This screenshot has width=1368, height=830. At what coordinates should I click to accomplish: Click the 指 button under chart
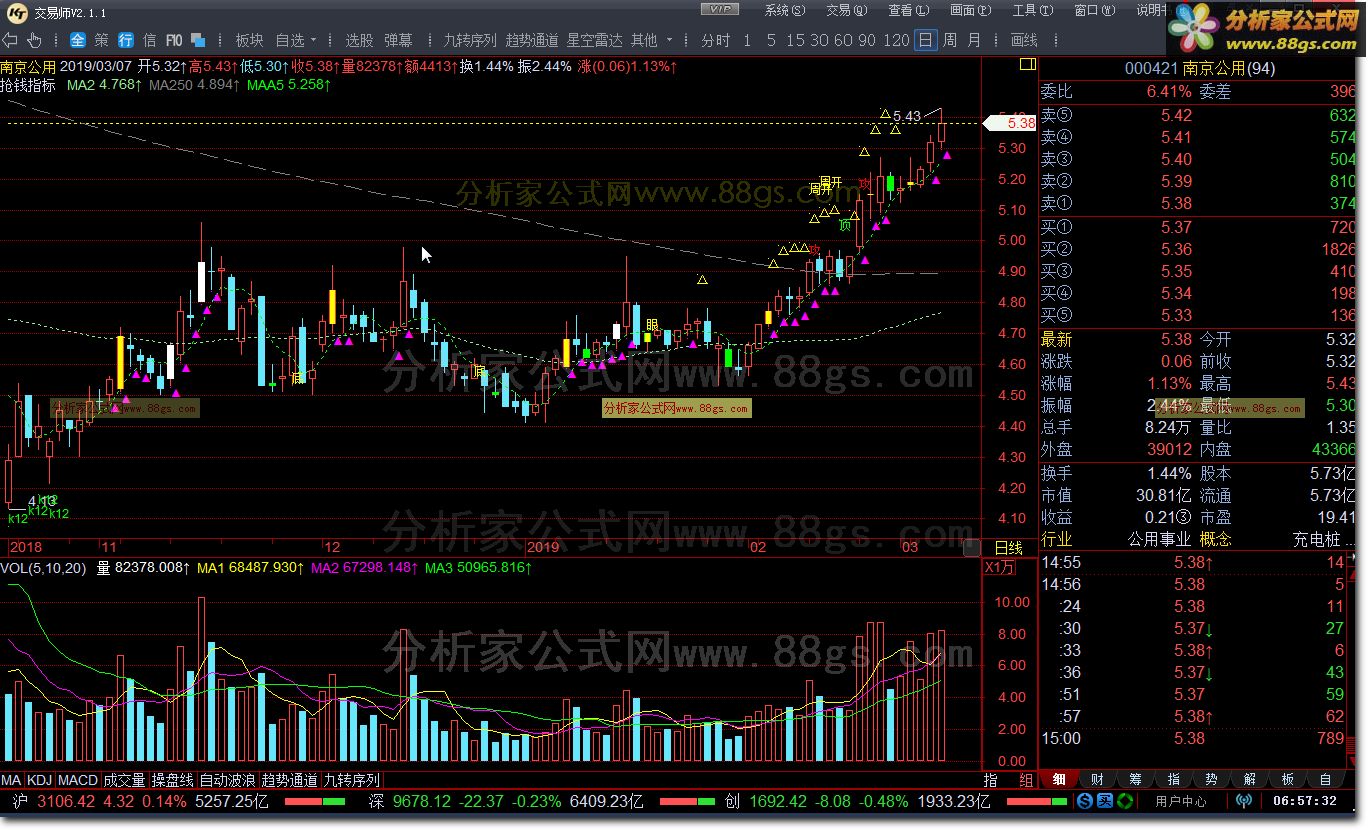coord(990,780)
